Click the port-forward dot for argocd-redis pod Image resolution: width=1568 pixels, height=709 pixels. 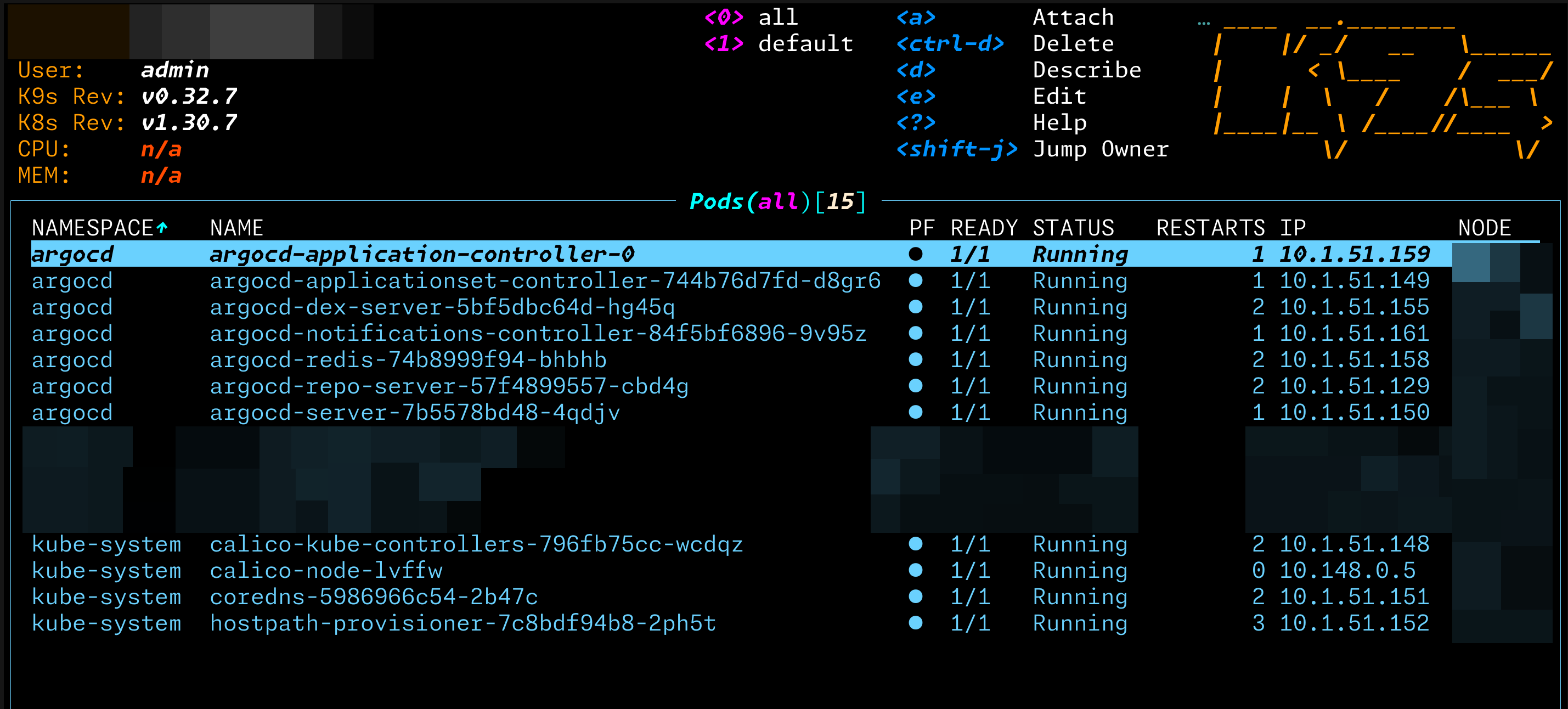pyautogui.click(x=915, y=359)
